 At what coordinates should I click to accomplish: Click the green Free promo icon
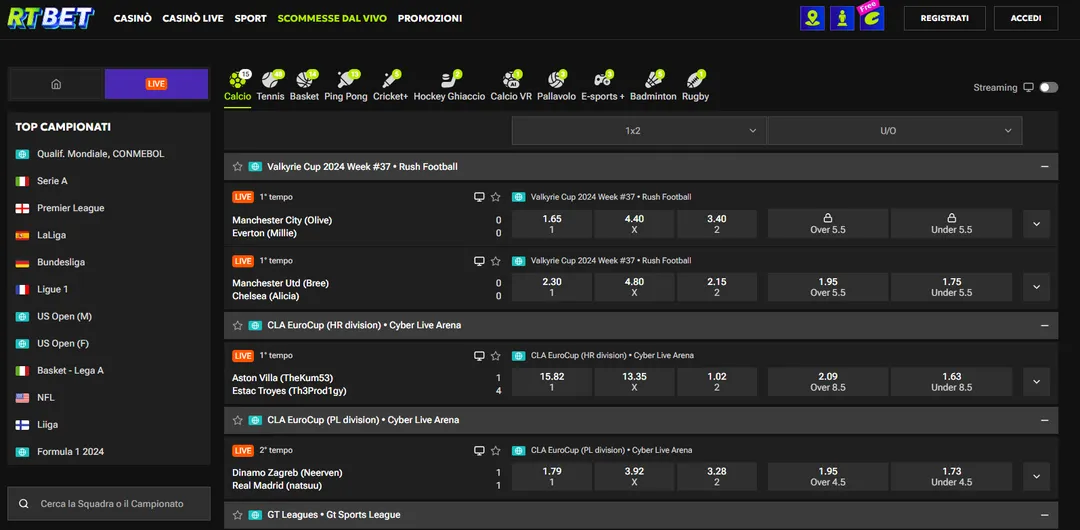tap(871, 18)
